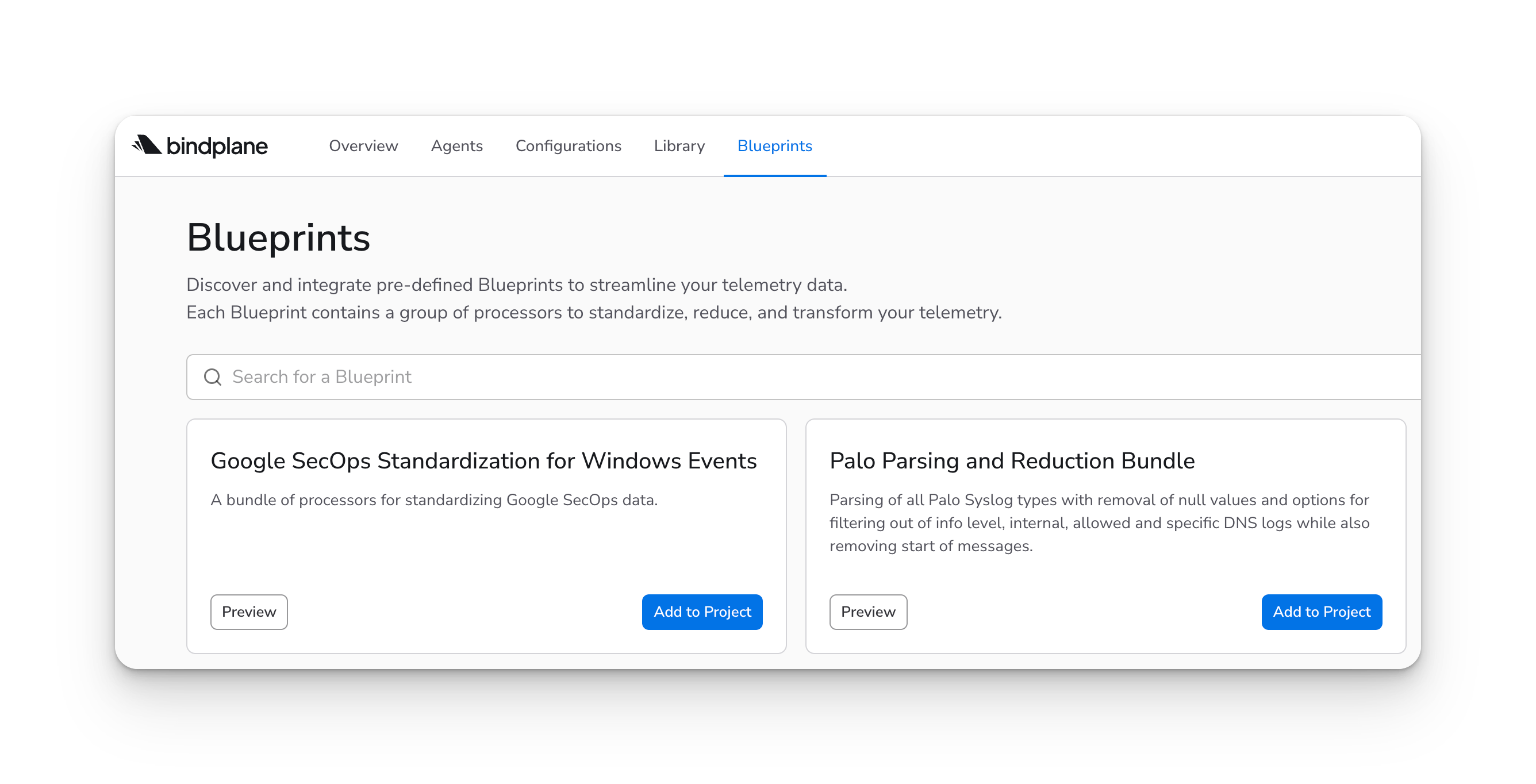
Task: Switch to the Agents tab
Action: pyautogui.click(x=457, y=146)
